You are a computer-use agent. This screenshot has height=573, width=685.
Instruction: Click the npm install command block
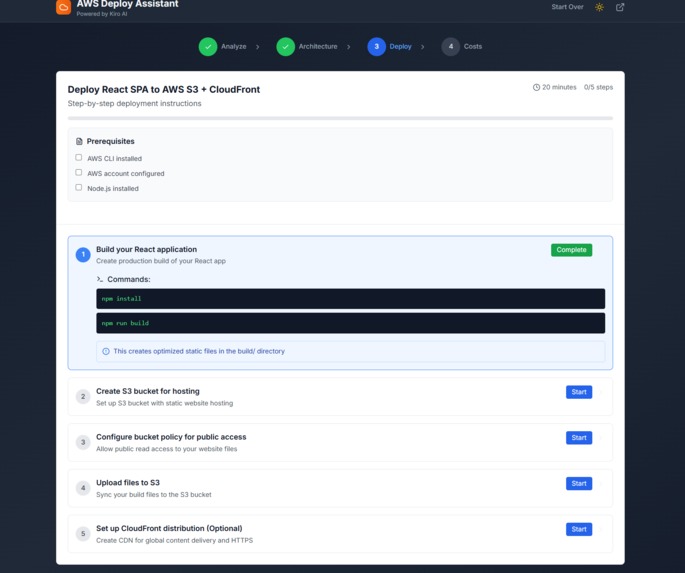[350, 299]
